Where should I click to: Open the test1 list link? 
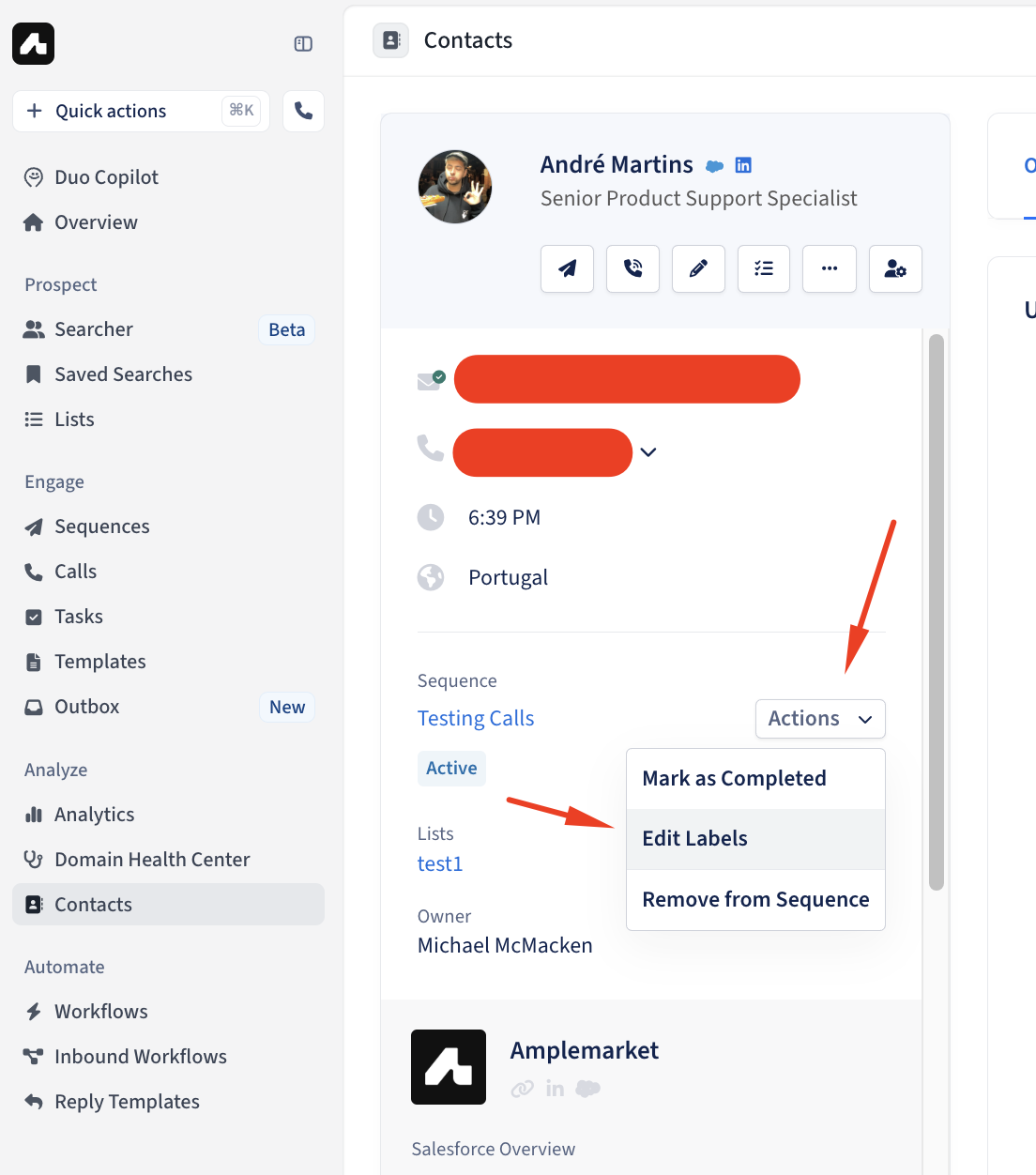click(440, 864)
